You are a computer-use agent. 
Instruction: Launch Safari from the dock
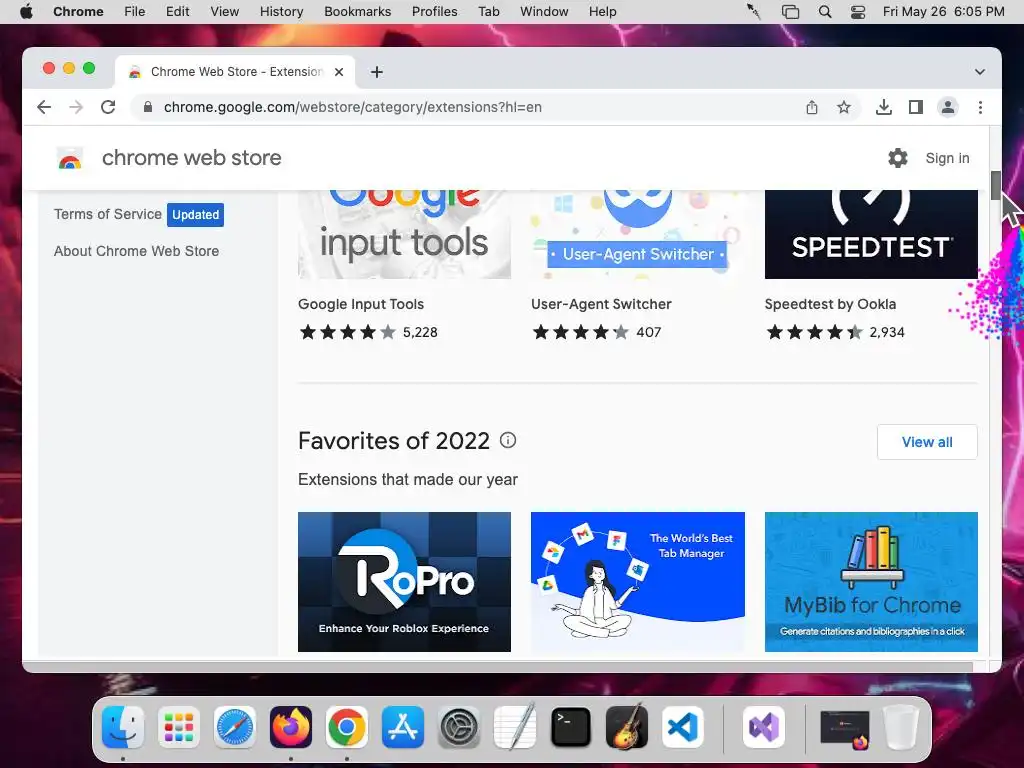point(234,727)
